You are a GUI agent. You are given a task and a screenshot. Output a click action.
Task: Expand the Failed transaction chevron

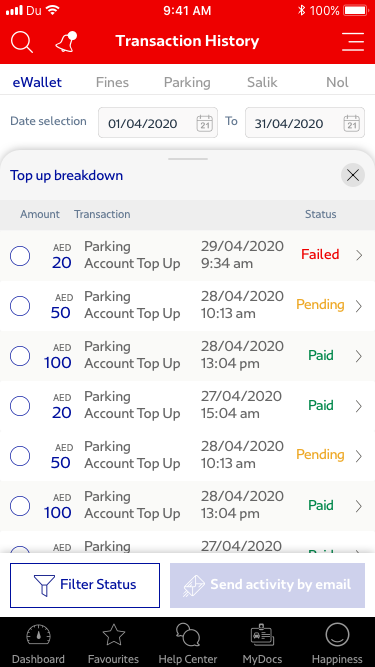[x=359, y=255]
